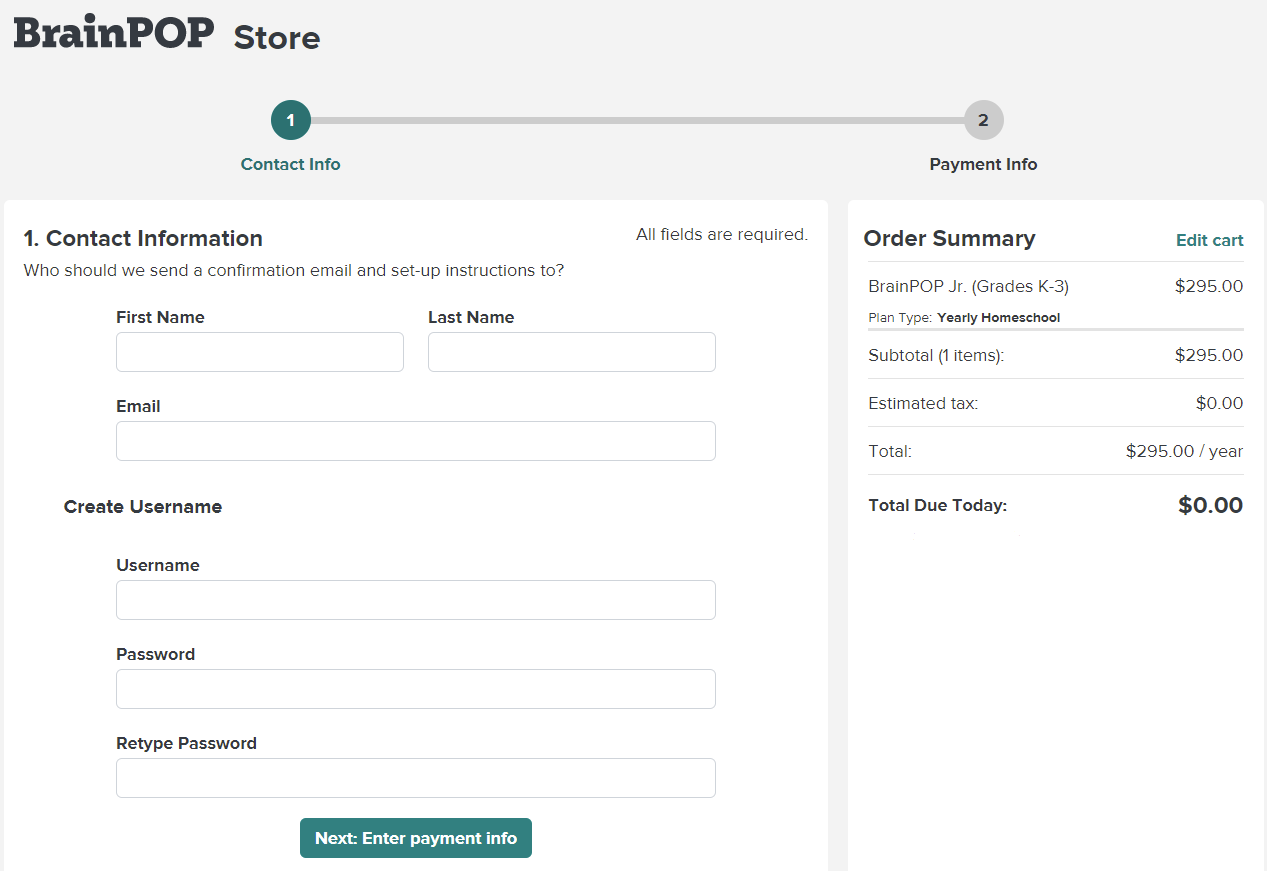Click 'All fields are required.' note

point(722,234)
